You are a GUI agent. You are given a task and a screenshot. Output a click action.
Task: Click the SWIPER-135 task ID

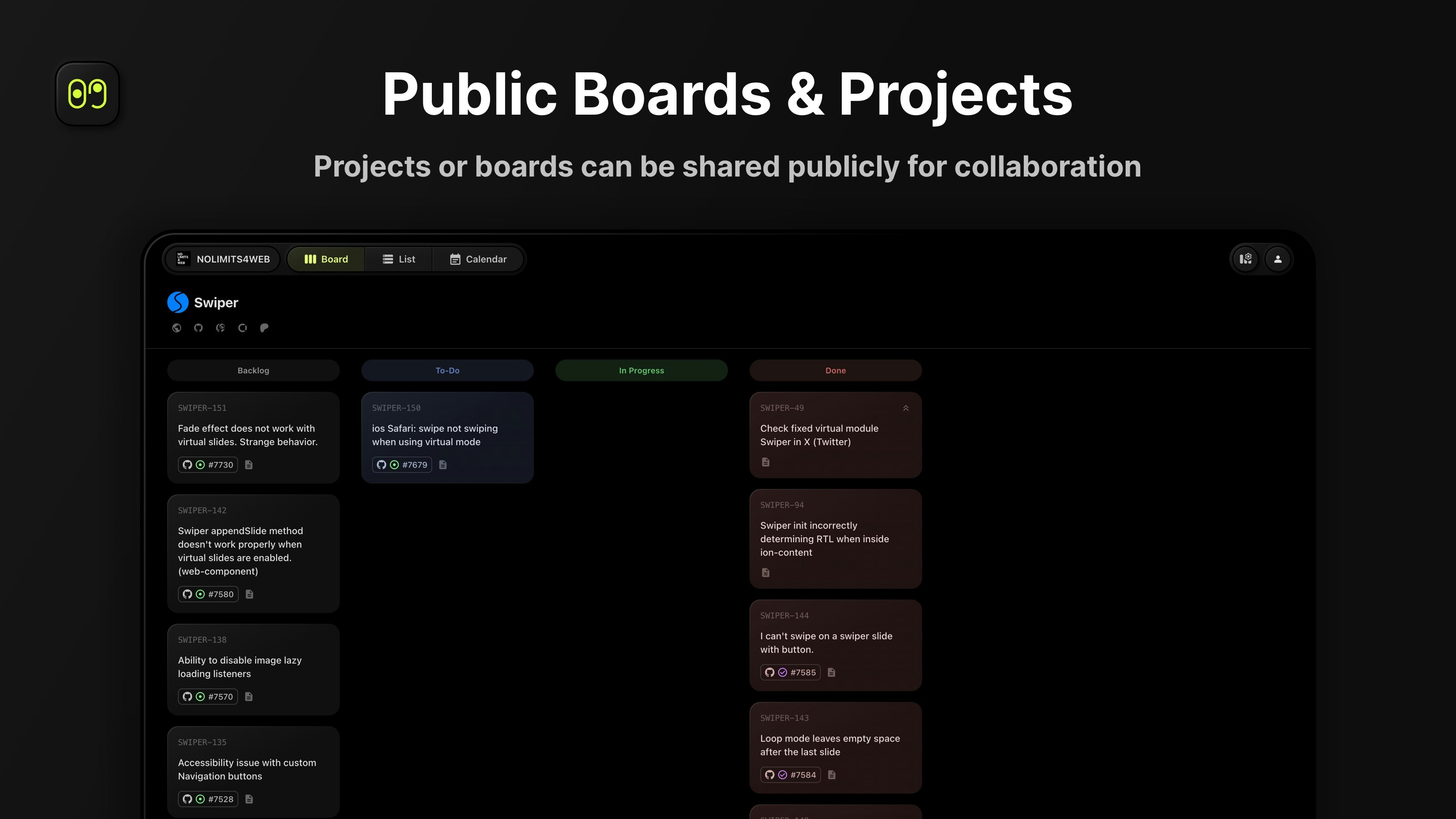pos(202,742)
